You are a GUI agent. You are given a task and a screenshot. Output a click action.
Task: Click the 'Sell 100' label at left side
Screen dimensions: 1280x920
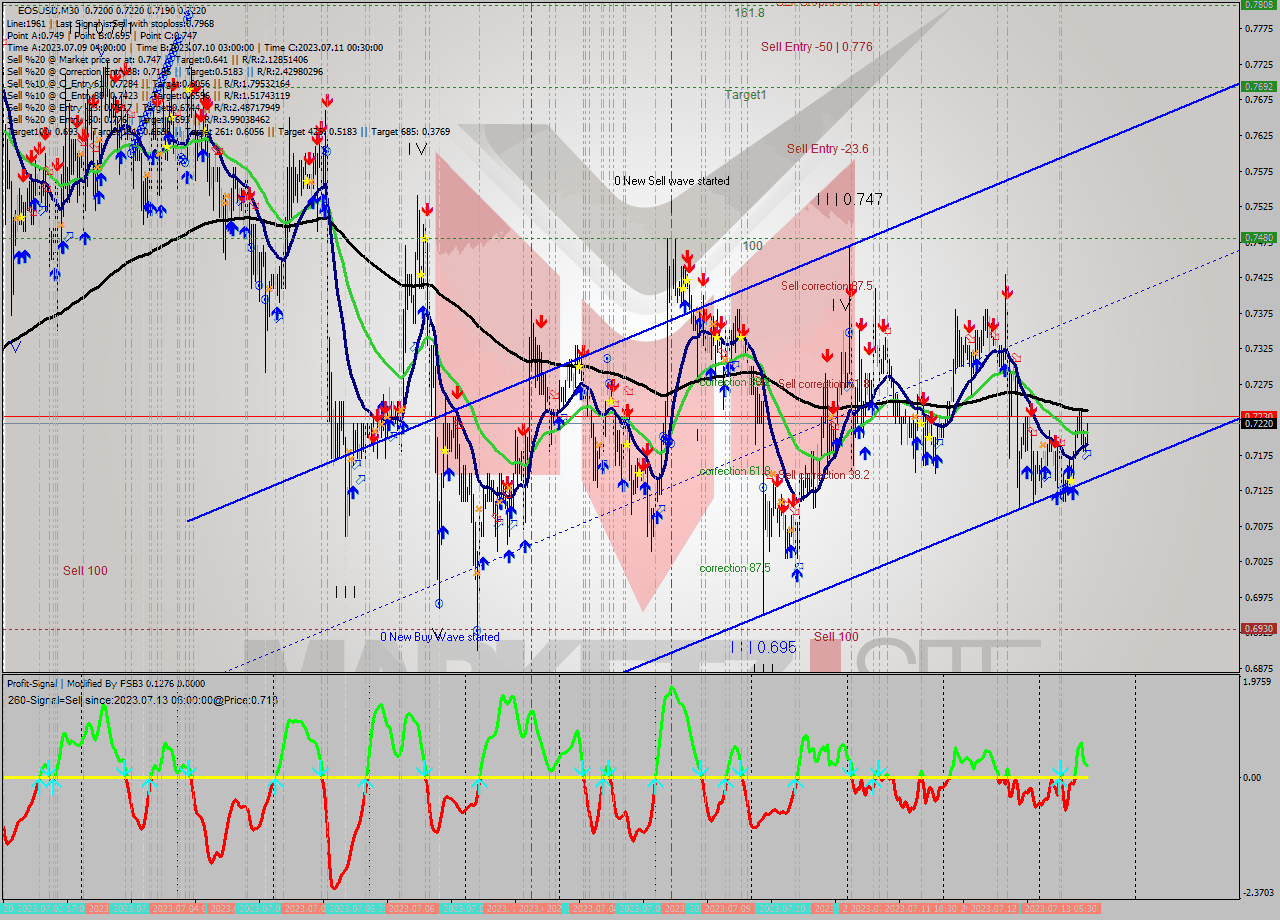[x=85, y=571]
